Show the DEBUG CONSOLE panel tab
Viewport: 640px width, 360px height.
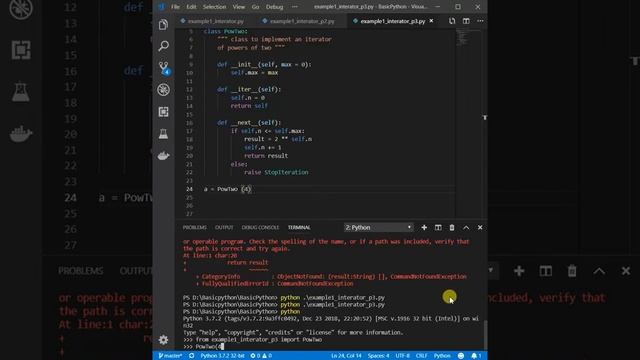tap(260, 227)
